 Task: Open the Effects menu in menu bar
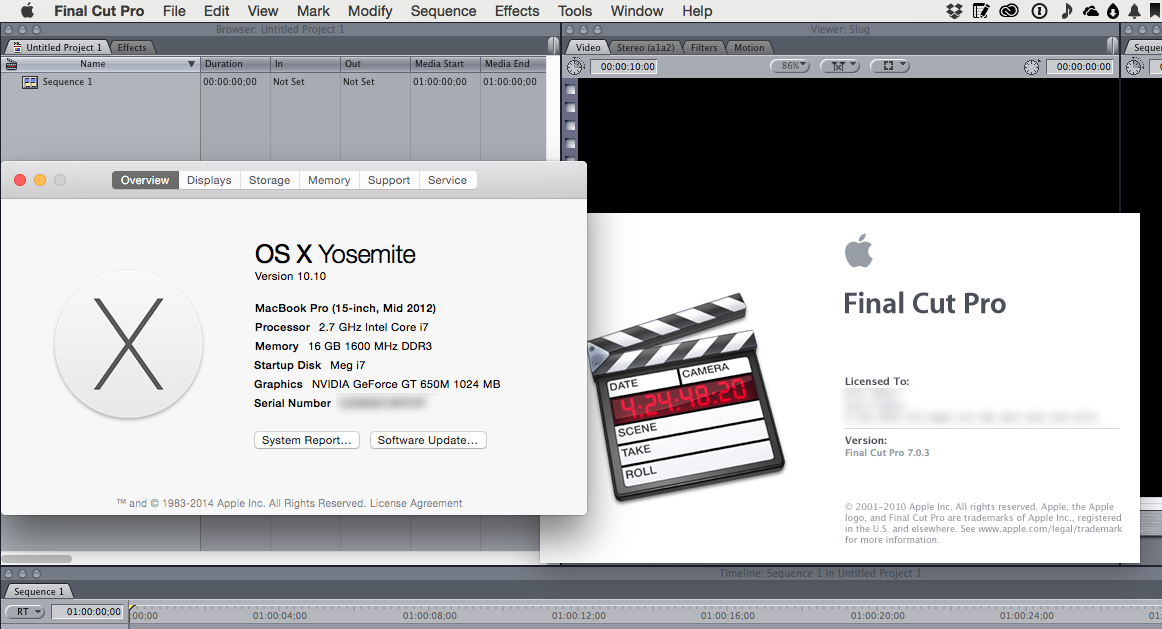click(x=517, y=11)
